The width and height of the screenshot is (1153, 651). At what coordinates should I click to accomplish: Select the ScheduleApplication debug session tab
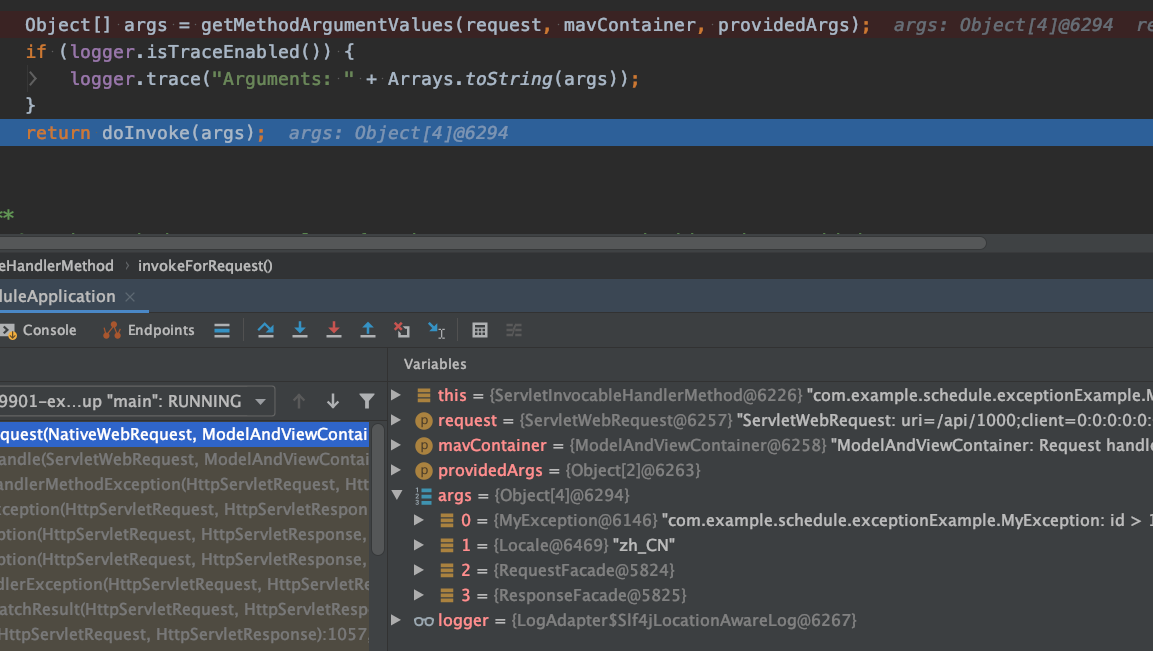tap(58, 296)
